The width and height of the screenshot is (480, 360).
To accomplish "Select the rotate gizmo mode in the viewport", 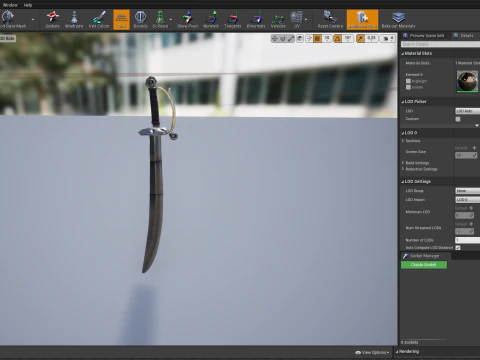I will coord(283,39).
